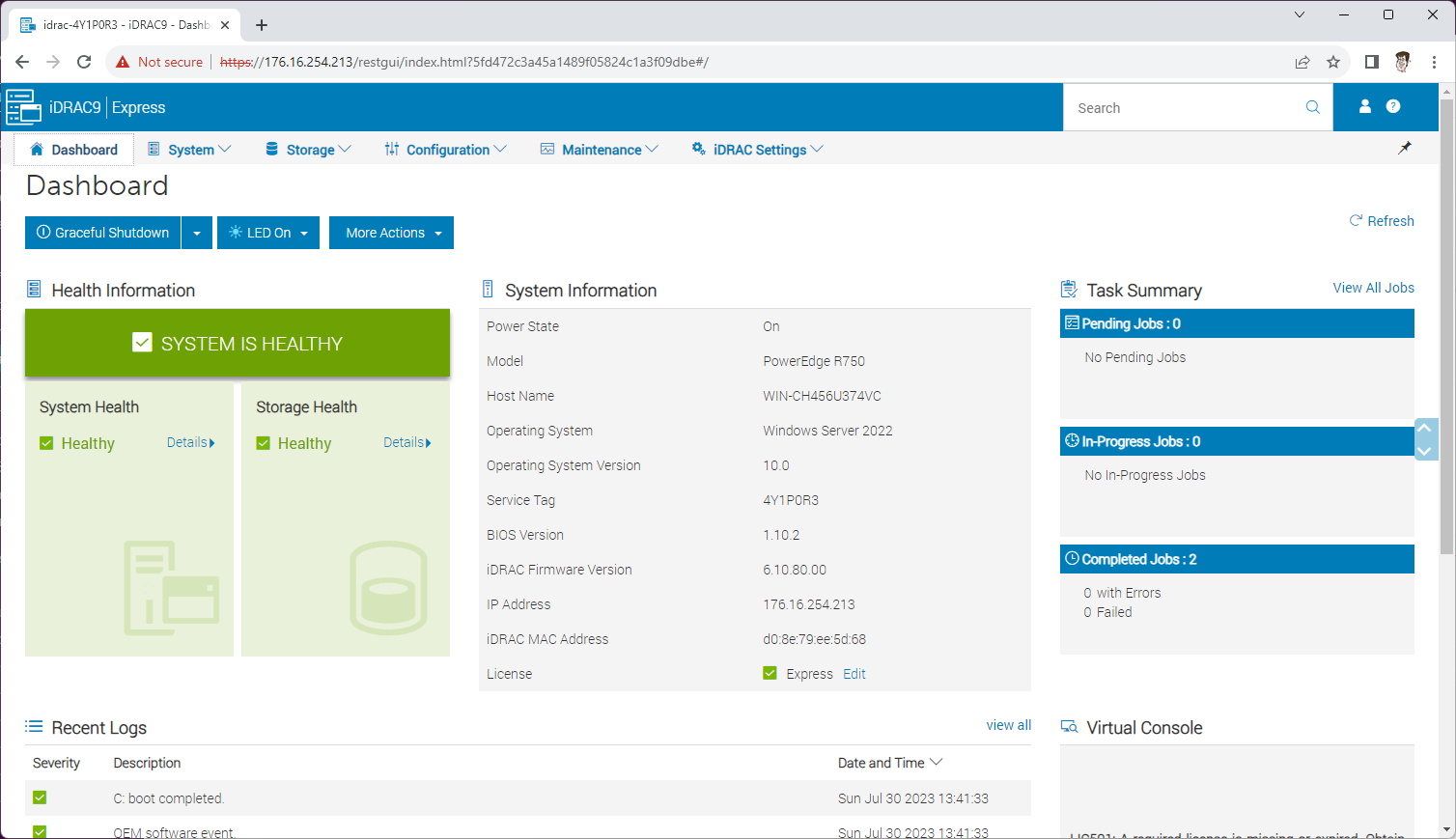Screen dimensions: 1456x839
Task: Click the Express license checkmark
Action: (770, 673)
